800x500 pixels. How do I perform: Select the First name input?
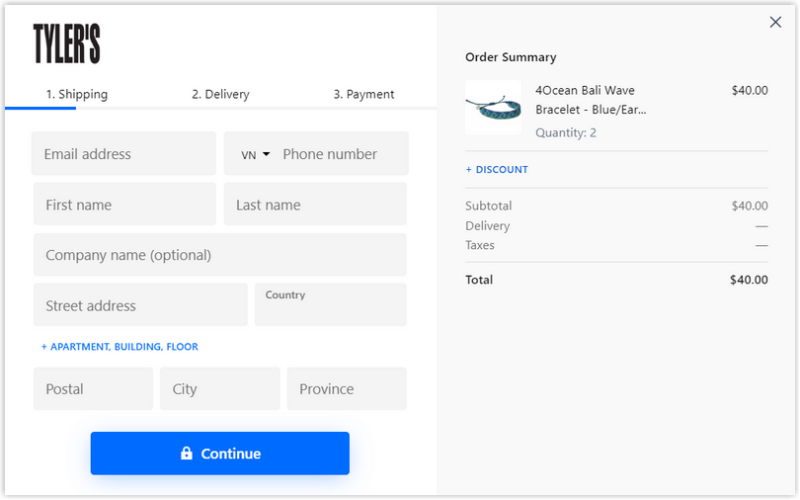point(124,205)
